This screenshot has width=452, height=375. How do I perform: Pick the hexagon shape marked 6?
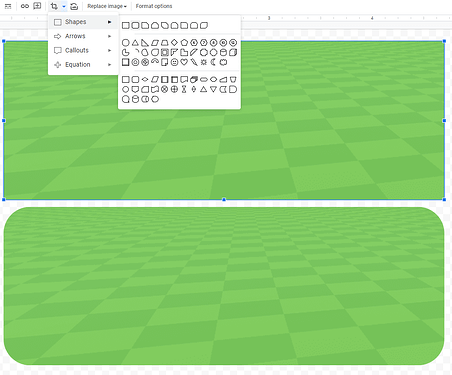tap(194, 43)
